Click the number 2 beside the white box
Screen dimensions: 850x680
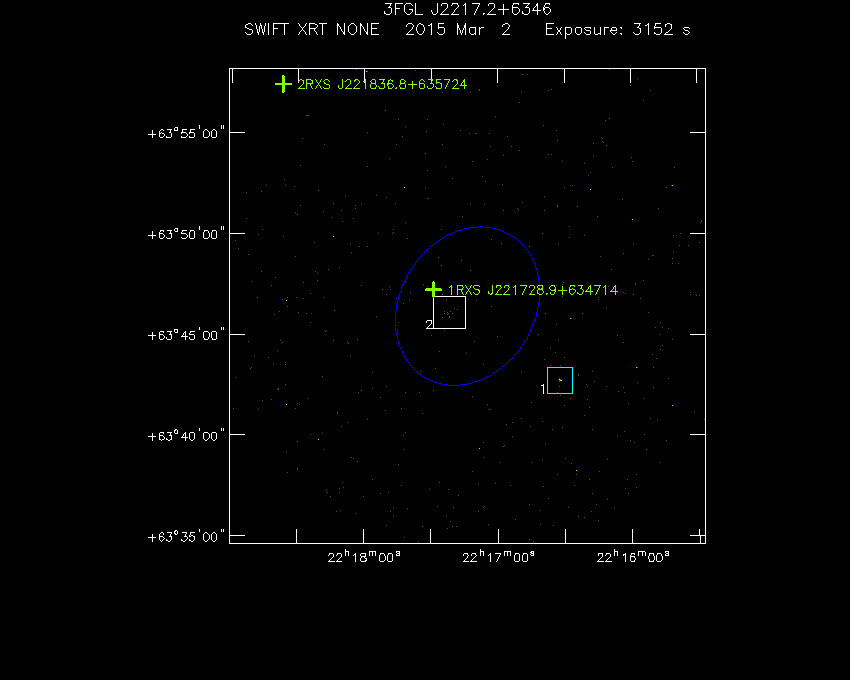(429, 324)
